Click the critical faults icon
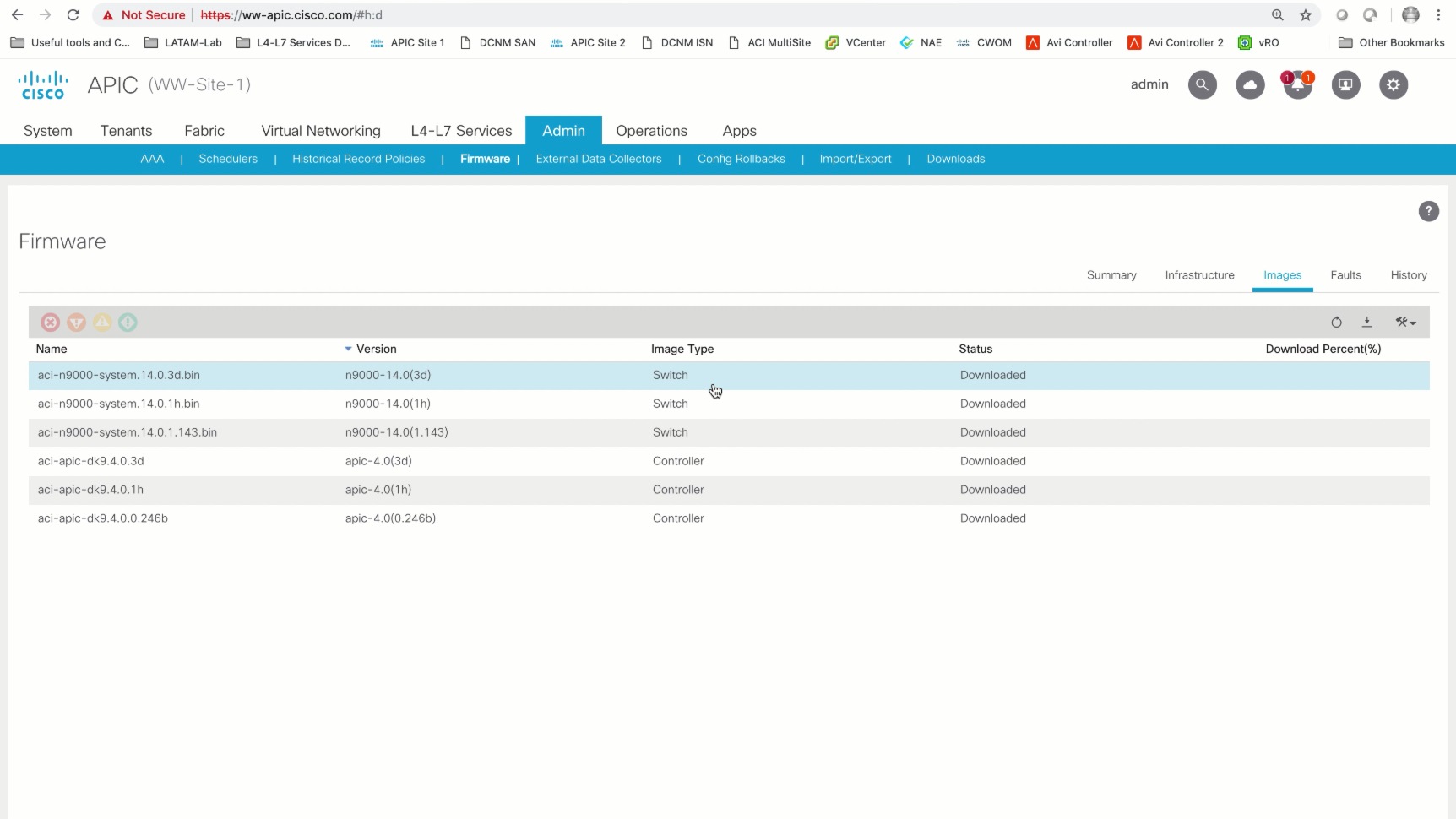The image size is (1456, 819). [51, 323]
